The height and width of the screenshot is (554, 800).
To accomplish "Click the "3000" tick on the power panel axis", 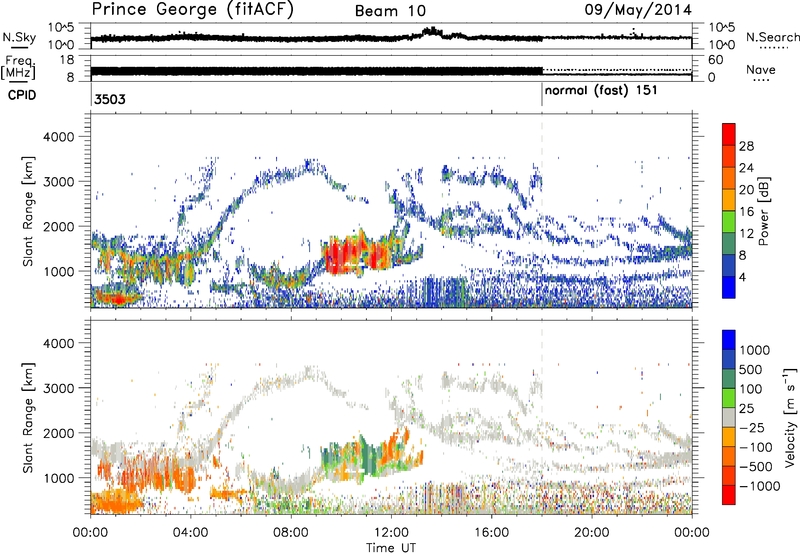I will pyautogui.click(x=58, y=182).
